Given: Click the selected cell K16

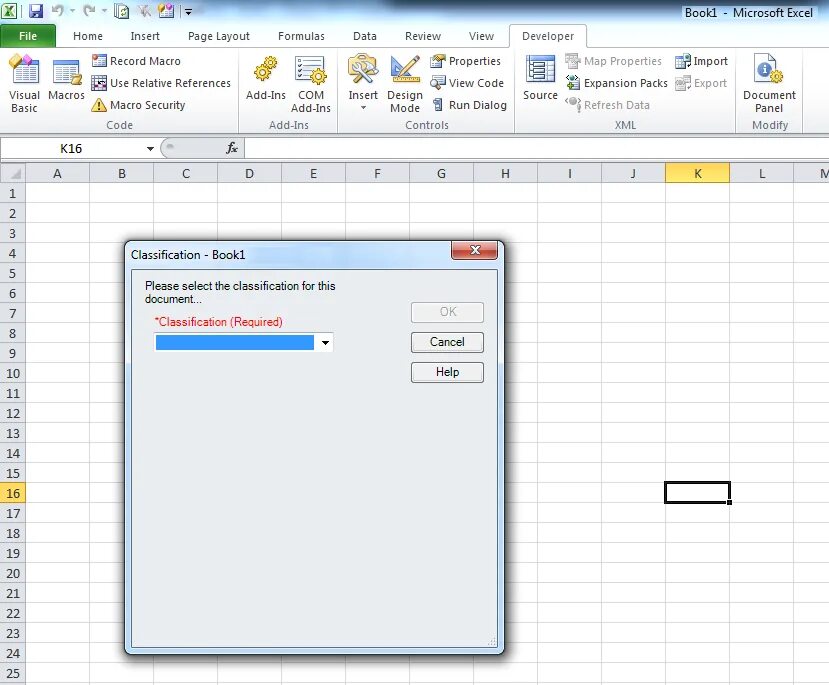Looking at the screenshot, I should coord(697,493).
